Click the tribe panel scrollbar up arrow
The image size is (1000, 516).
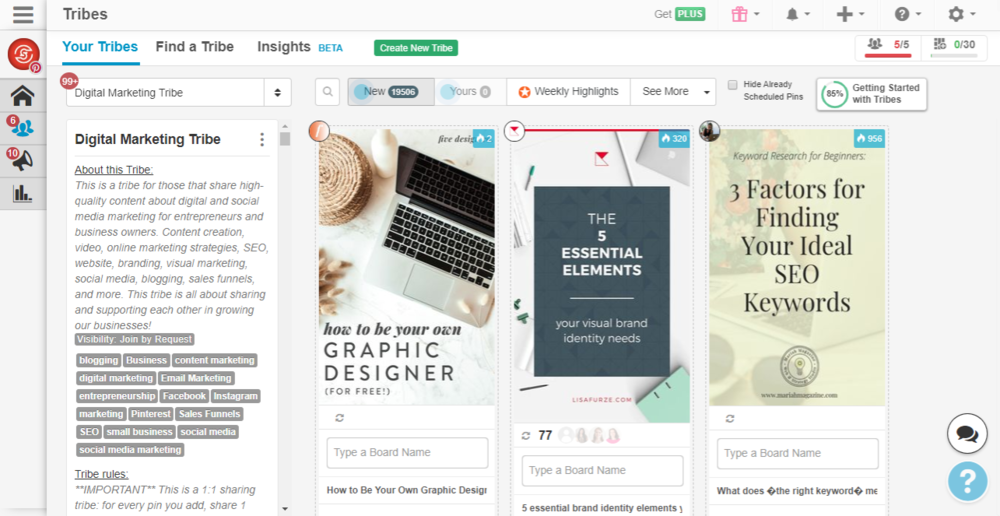[285, 126]
